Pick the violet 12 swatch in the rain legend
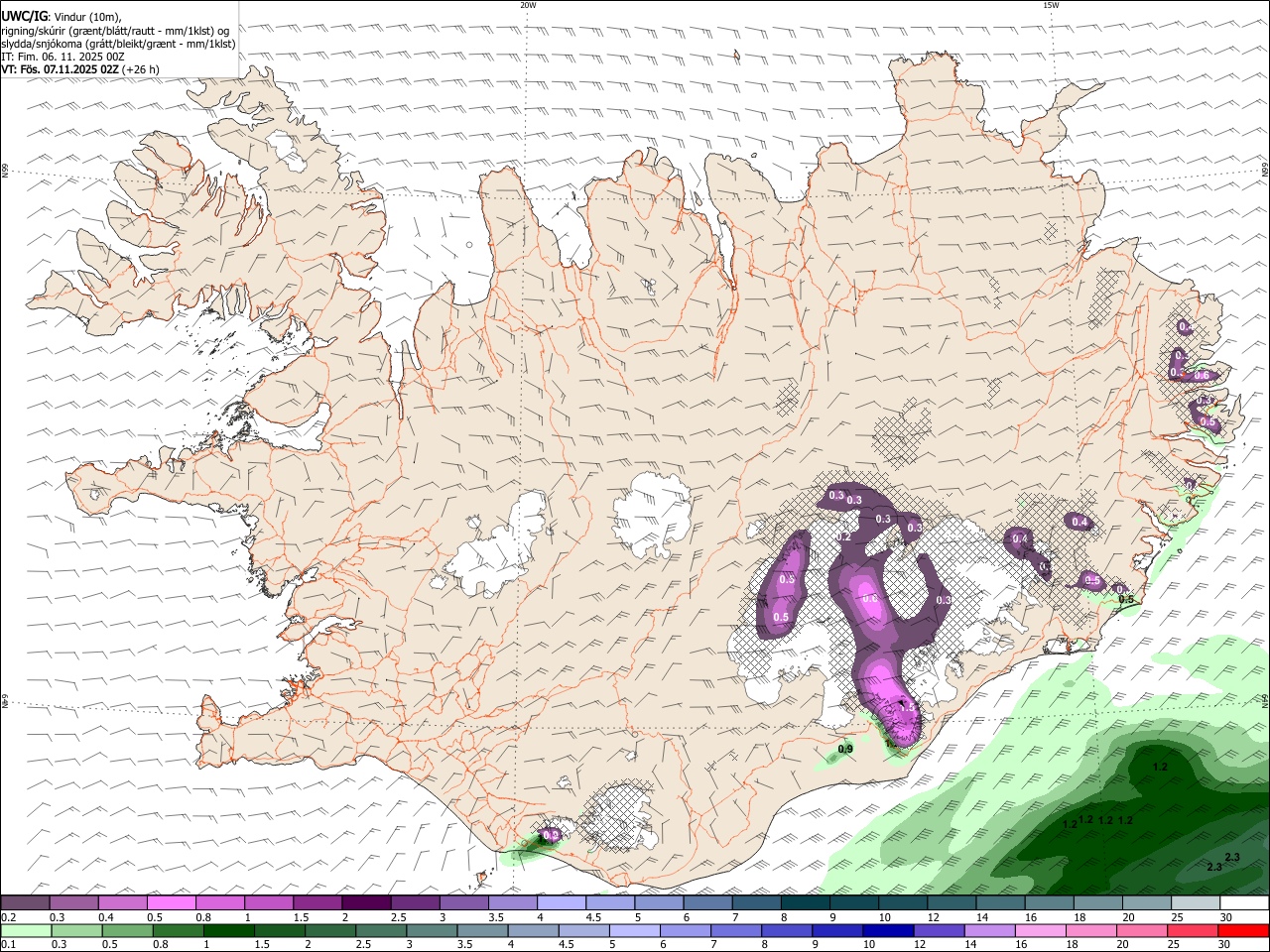 click(939, 931)
